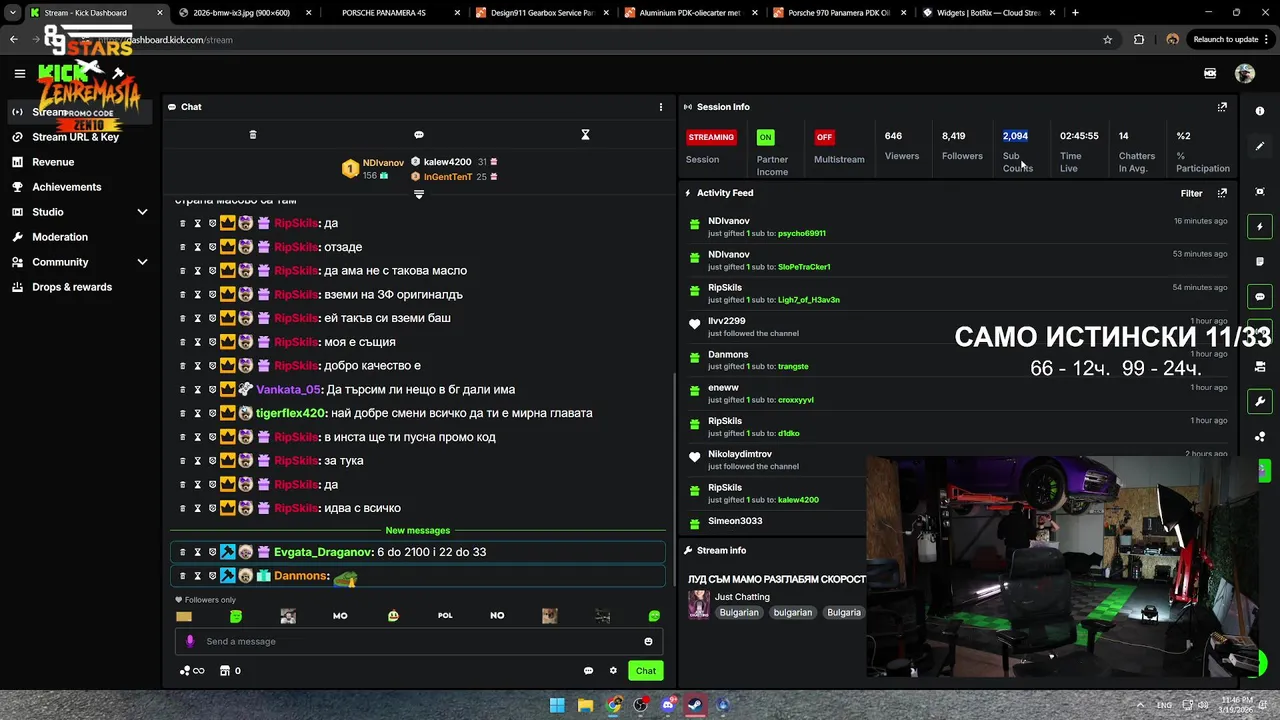Click the Just Chatting category label
Image resolution: width=1280 pixels, height=720 pixels.
coord(742,597)
